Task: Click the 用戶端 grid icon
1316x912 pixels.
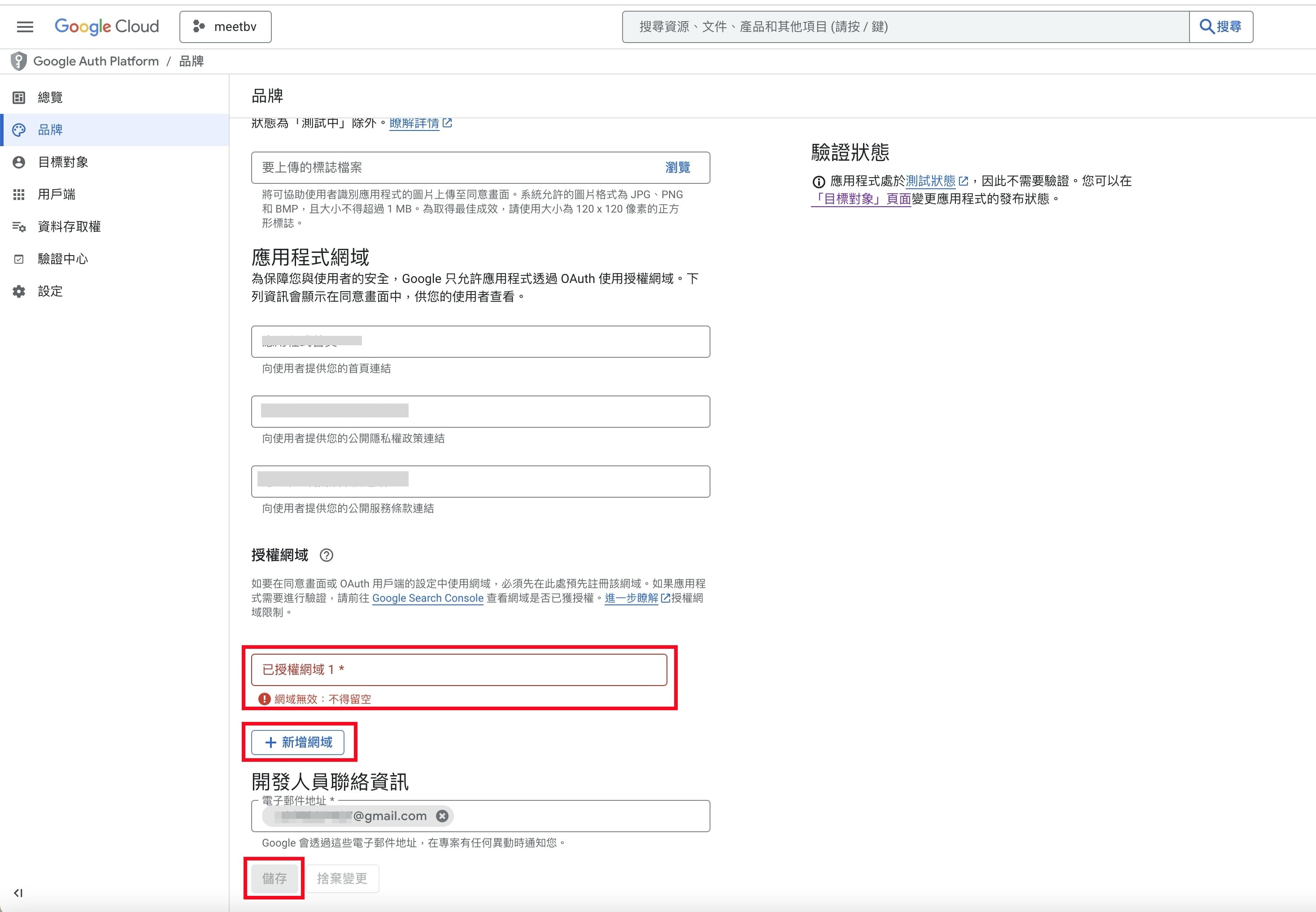Action: [19, 194]
